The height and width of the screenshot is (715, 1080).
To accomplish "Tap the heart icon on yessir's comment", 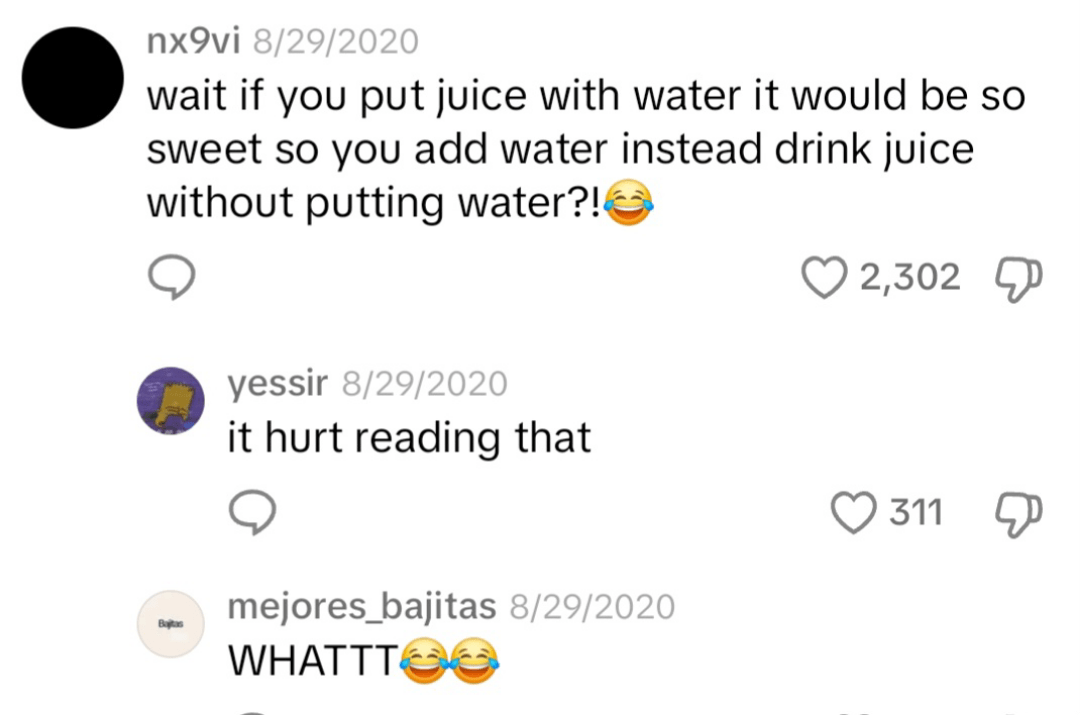I will point(855,511).
